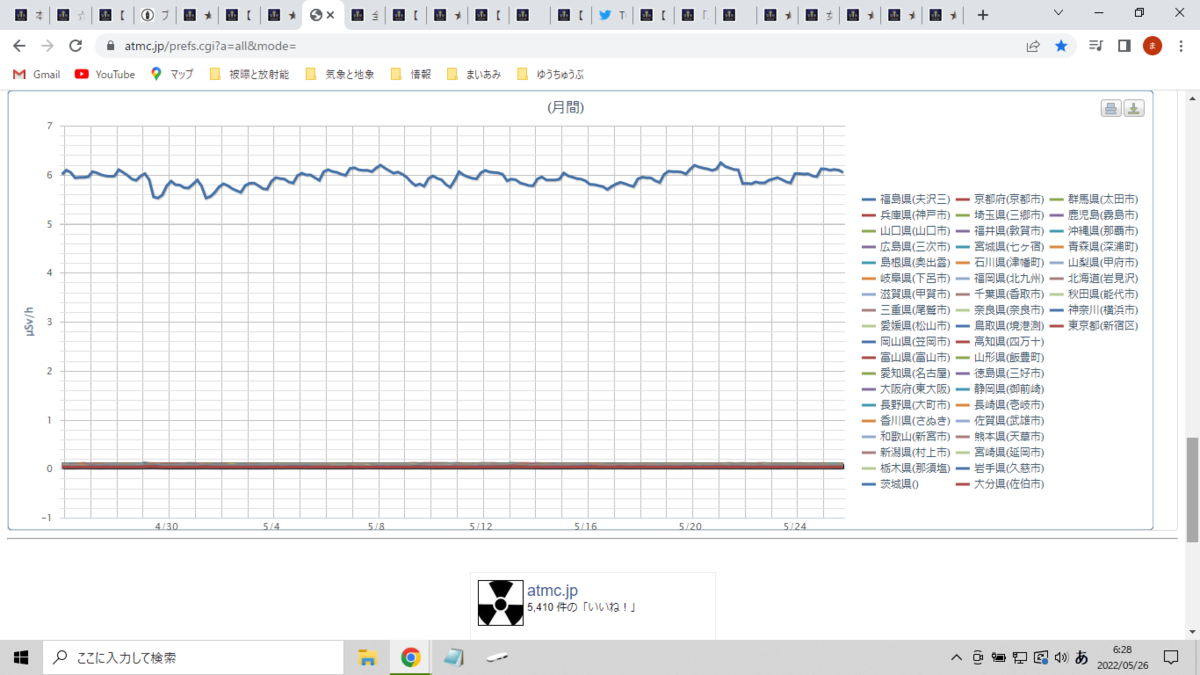Open the media control icon in toolbar
Image resolution: width=1200 pixels, height=675 pixels.
tap(1096, 46)
